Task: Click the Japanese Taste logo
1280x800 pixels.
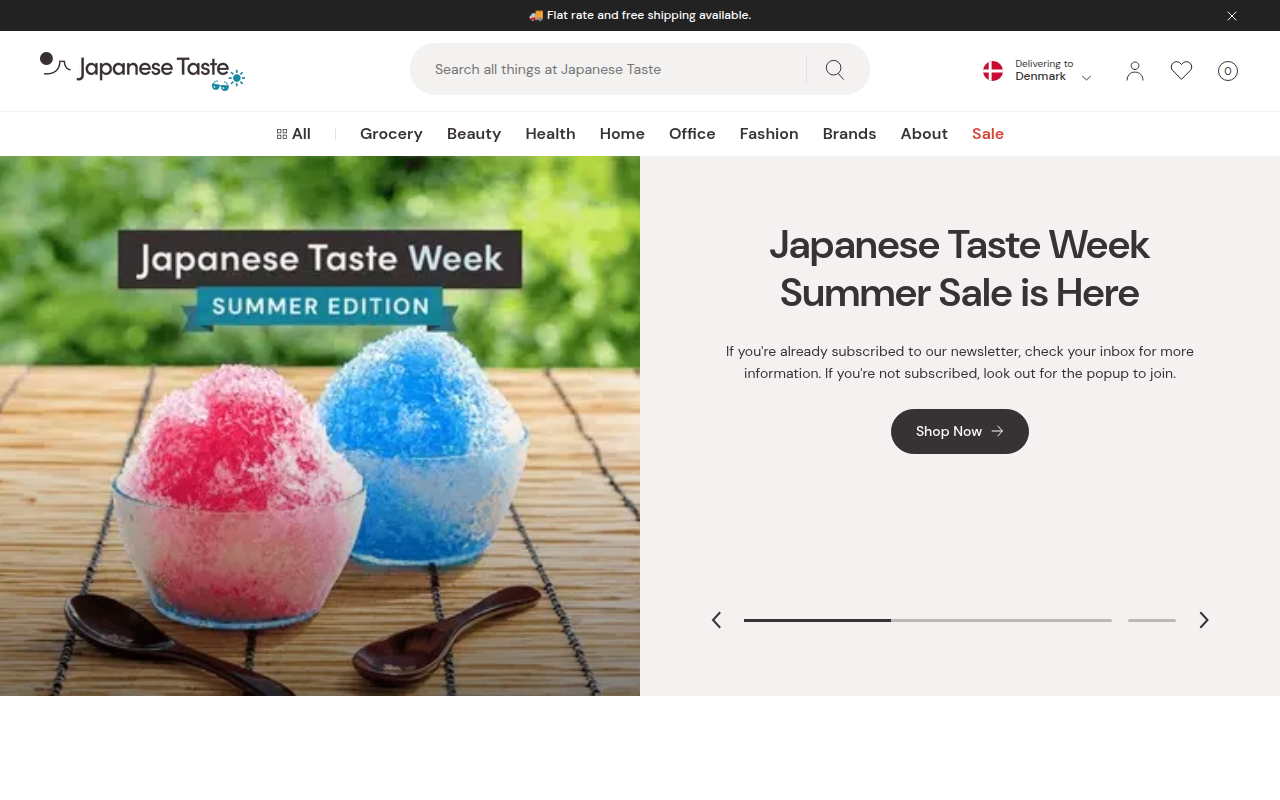Action: (x=142, y=71)
